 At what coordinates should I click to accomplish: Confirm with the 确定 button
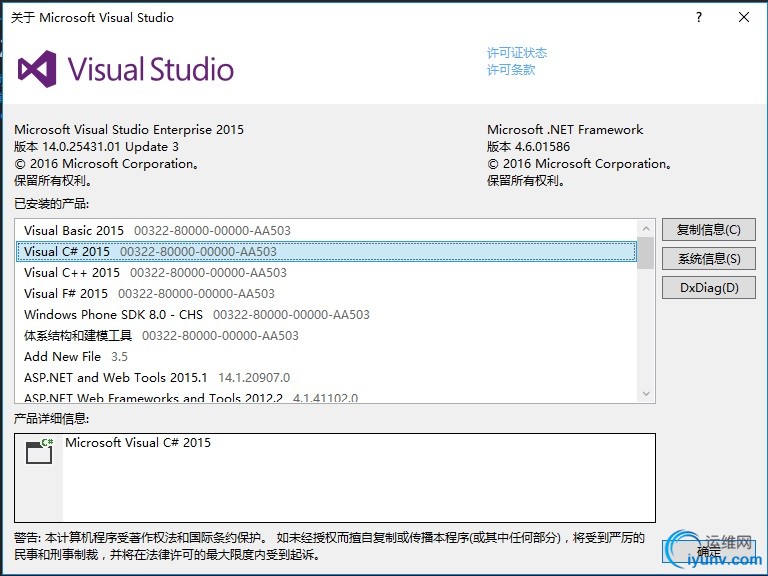[x=709, y=552]
